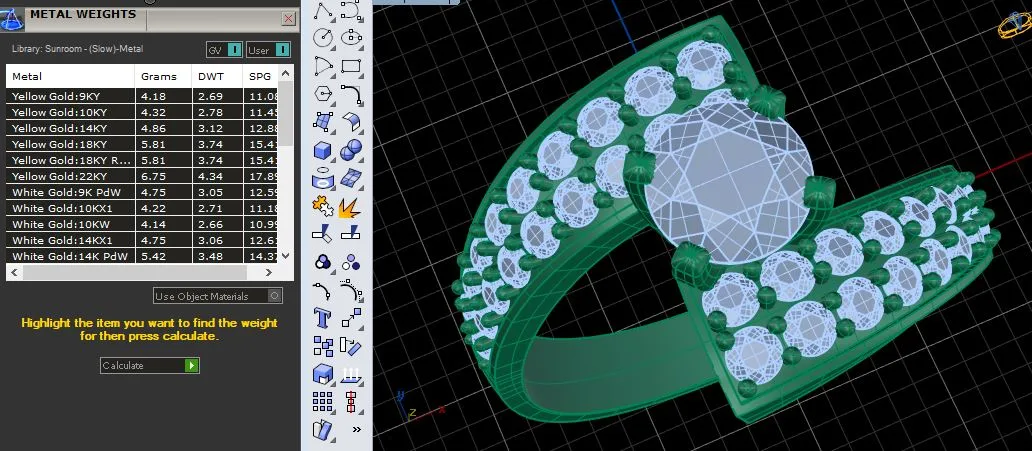Select the Rotate tool
The image size is (1032, 451).
(351, 346)
